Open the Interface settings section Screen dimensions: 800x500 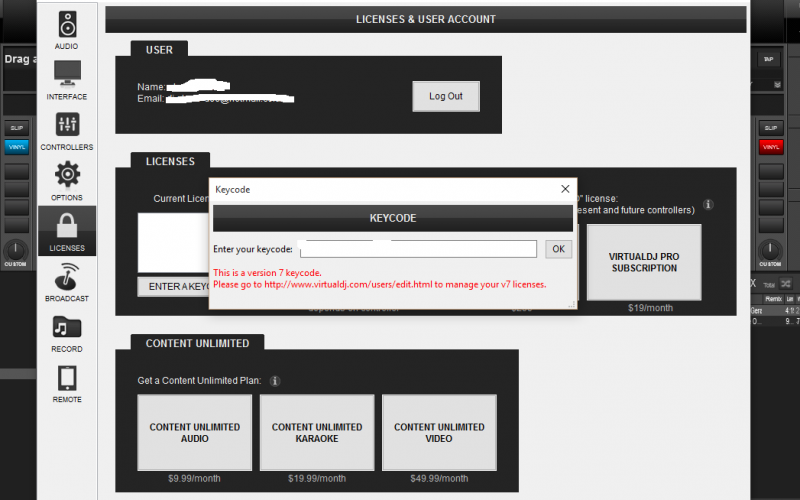pyautogui.click(x=67, y=80)
